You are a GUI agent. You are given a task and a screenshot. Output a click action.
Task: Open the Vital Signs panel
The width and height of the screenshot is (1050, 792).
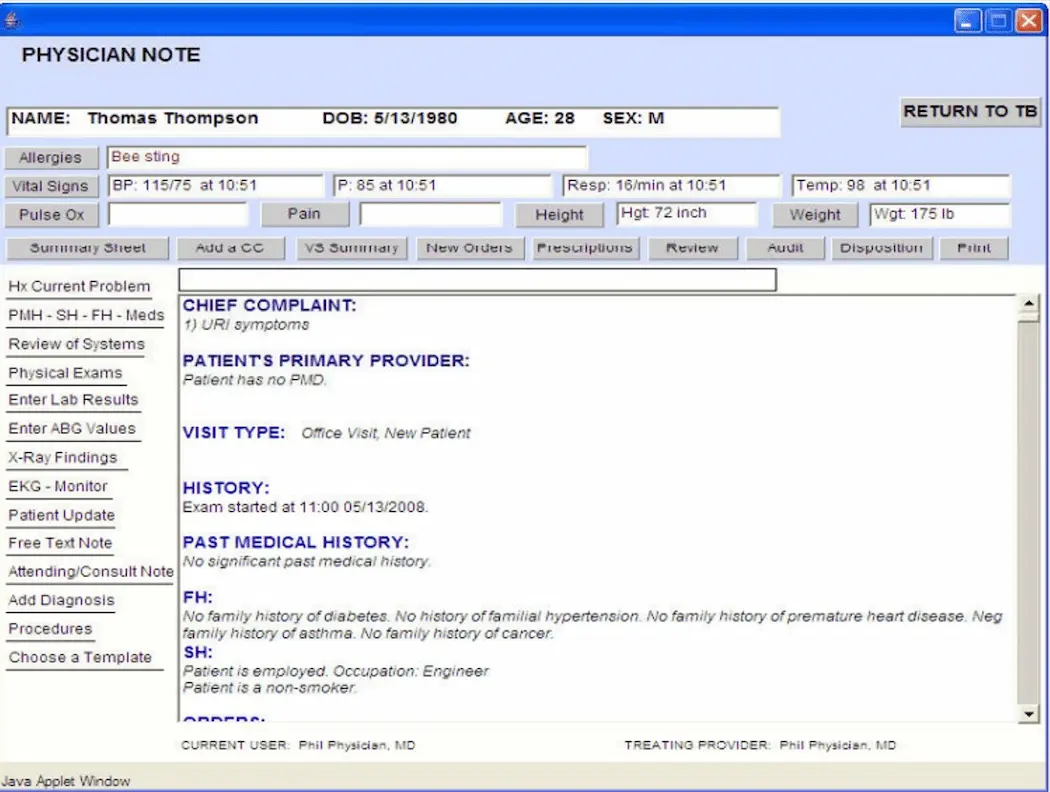[x=51, y=186]
